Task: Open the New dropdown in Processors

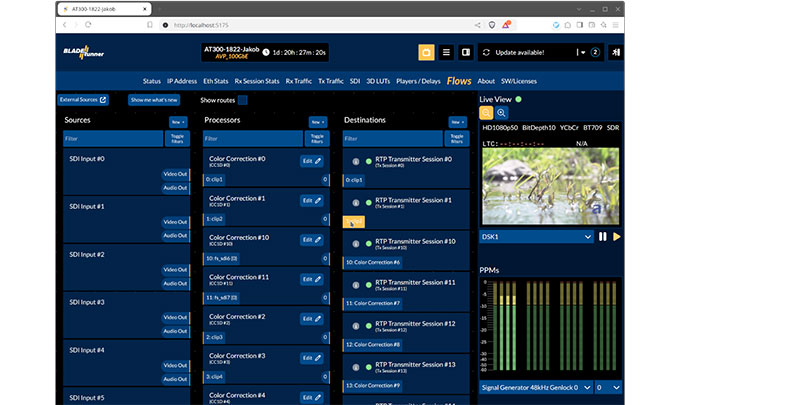Action: [x=318, y=121]
